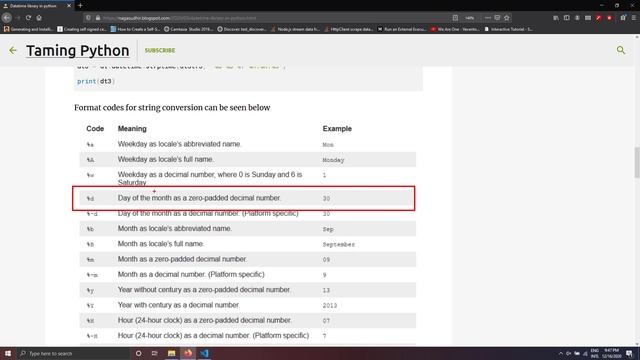Viewport: 640px width, 360px height.
Task: Open 'HttpClient scrape data' bookmark
Action: click(349, 29)
